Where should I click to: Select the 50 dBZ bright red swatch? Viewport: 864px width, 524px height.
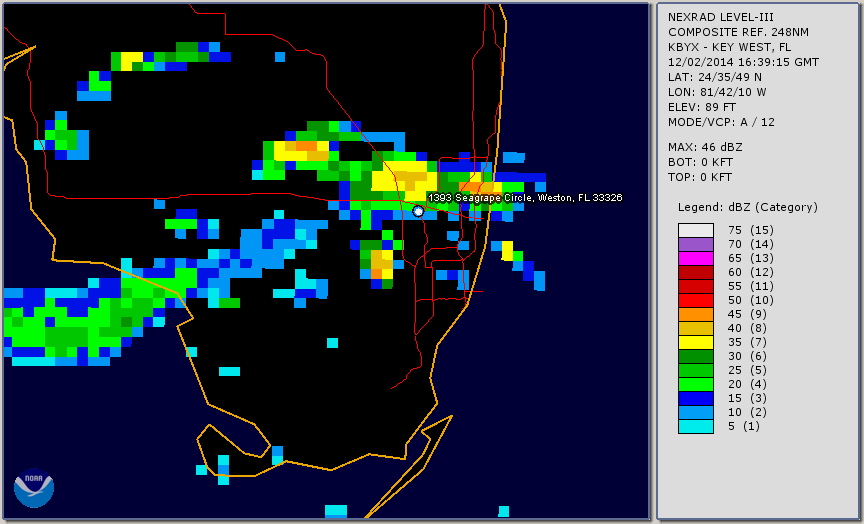click(x=696, y=300)
